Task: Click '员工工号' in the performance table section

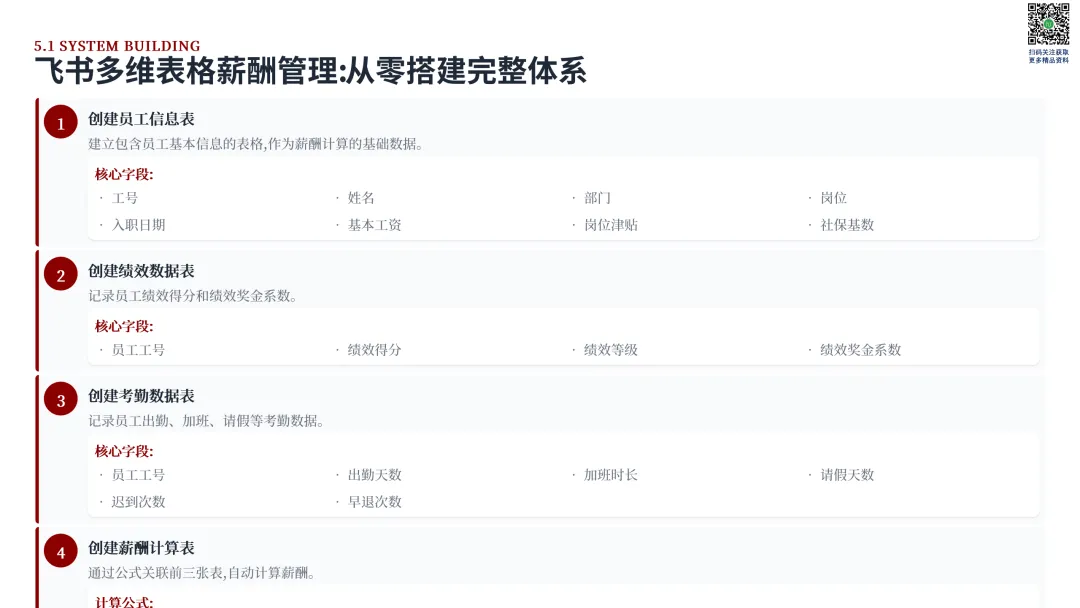Action: pyautogui.click(x=138, y=350)
